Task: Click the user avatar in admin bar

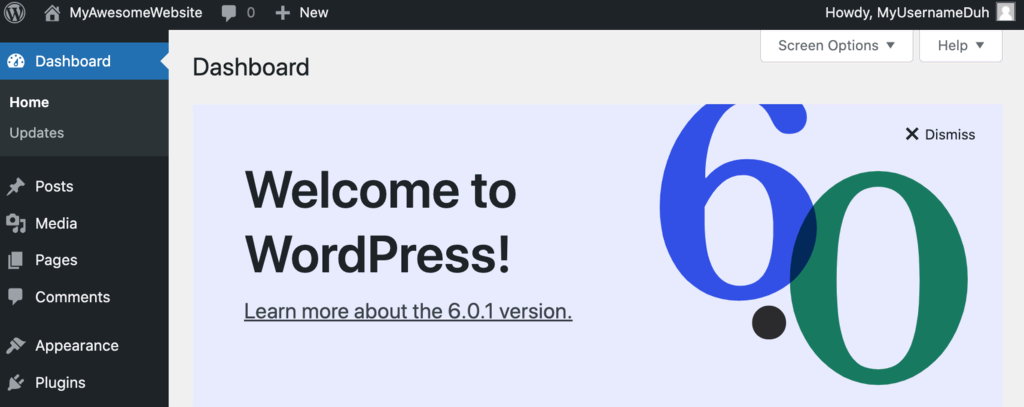Action: pyautogui.click(x=1006, y=12)
